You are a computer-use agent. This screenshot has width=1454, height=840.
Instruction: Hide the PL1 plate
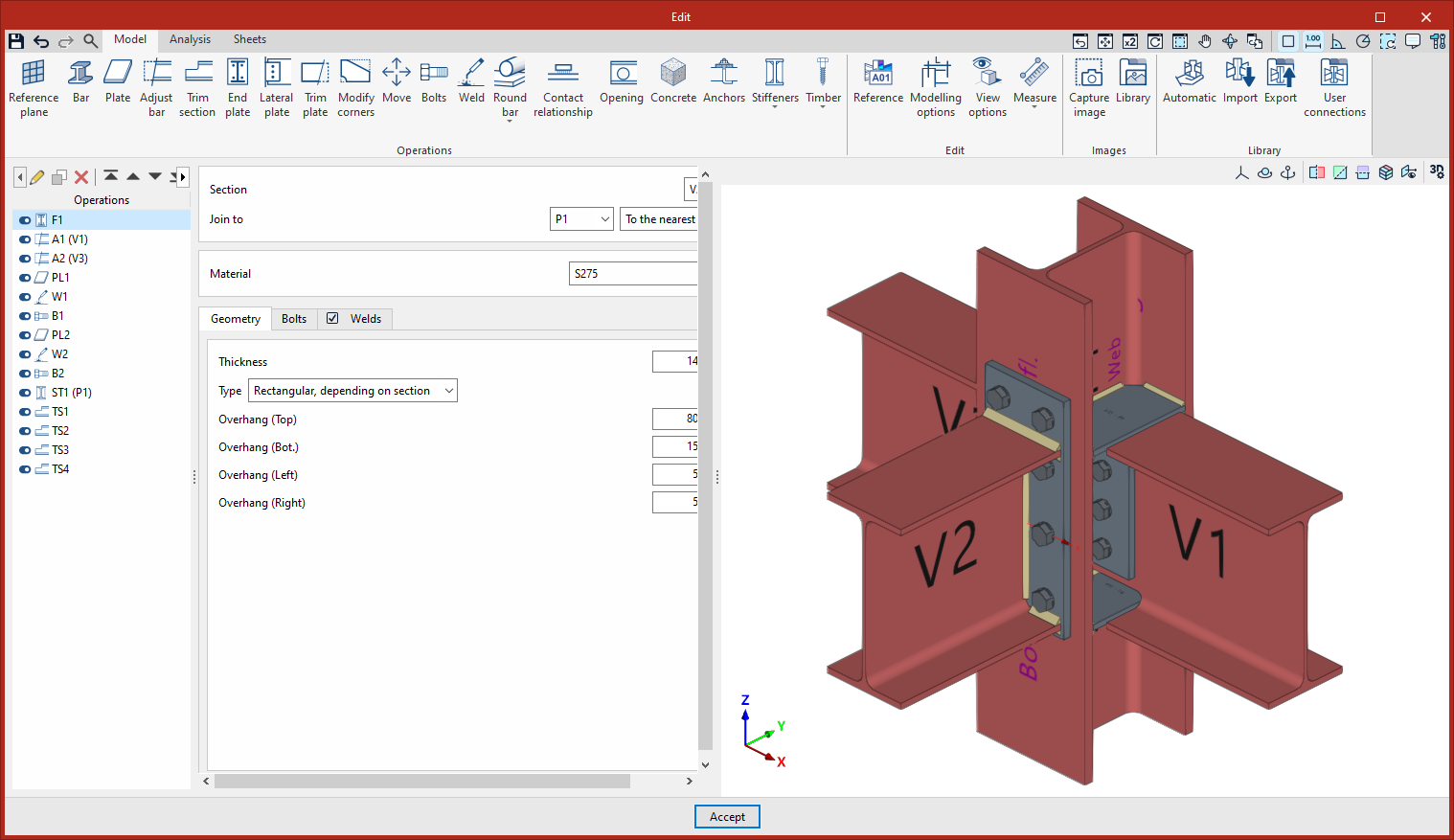[x=25, y=278]
